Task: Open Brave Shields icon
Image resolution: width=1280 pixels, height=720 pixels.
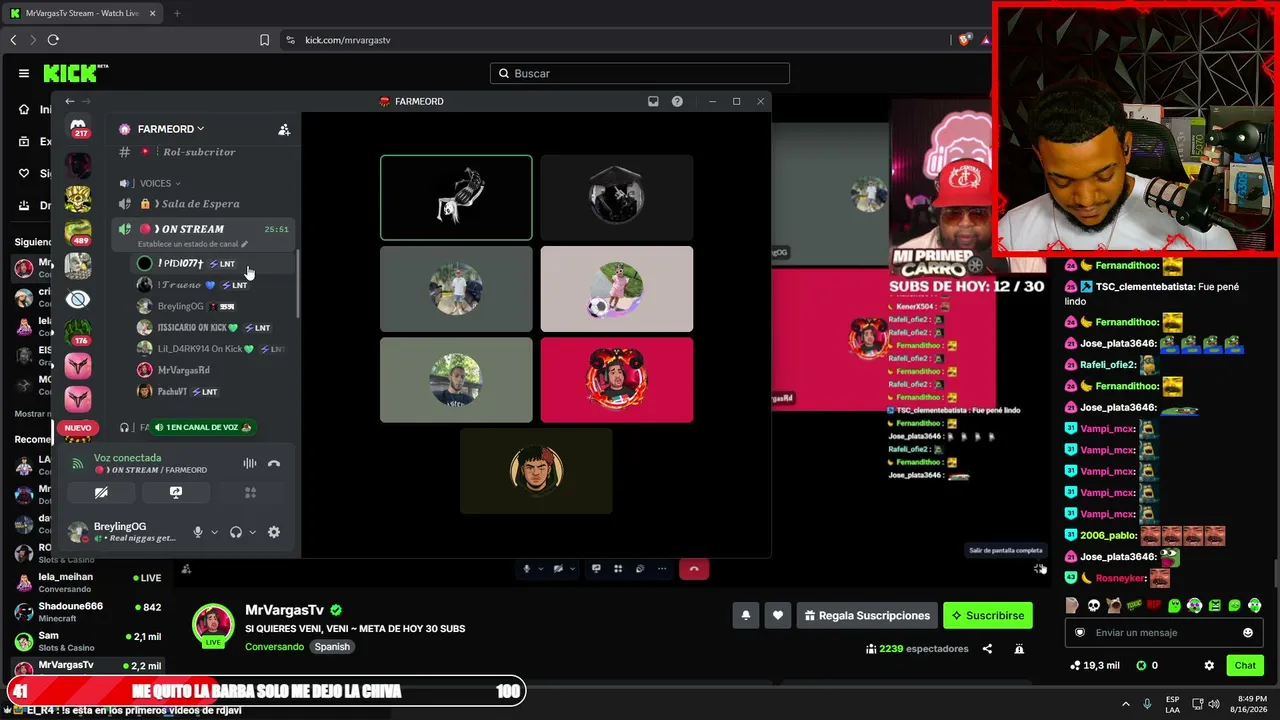Action: coord(964,40)
